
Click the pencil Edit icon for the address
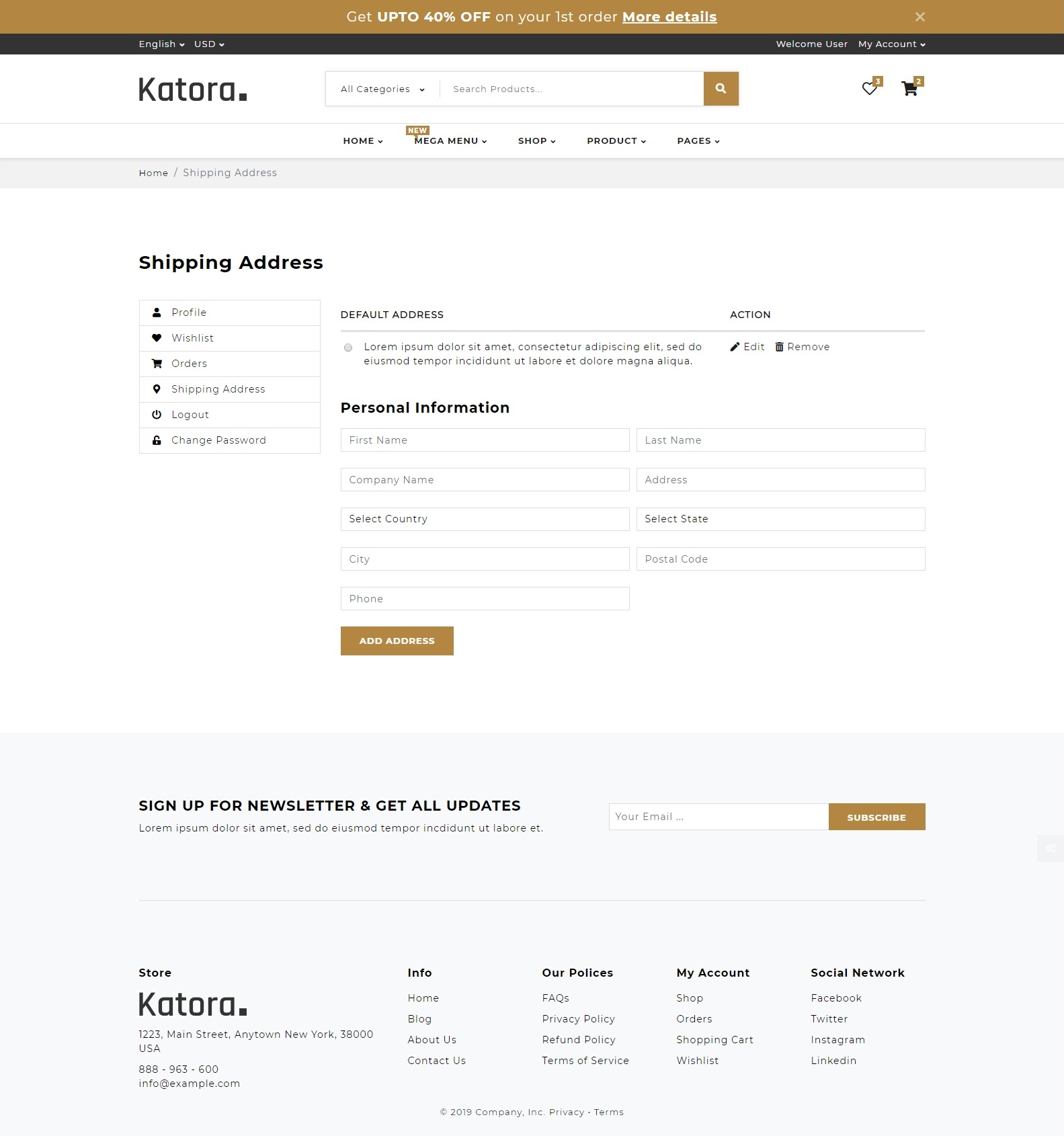735,347
